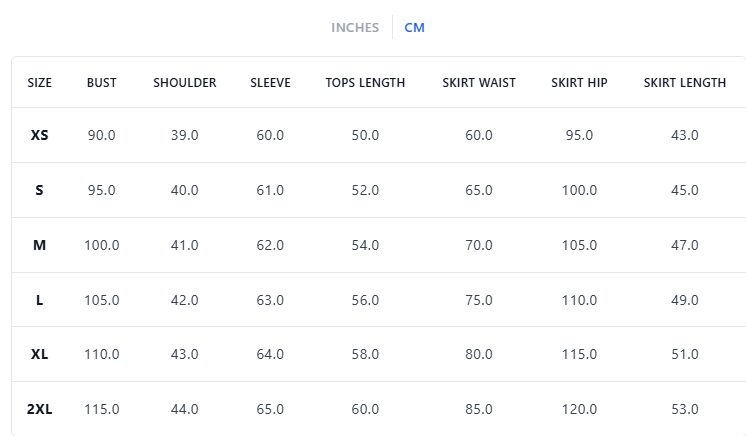This screenshot has height=436, width=746.
Task: Select the CM unit tab
Action: (x=414, y=28)
